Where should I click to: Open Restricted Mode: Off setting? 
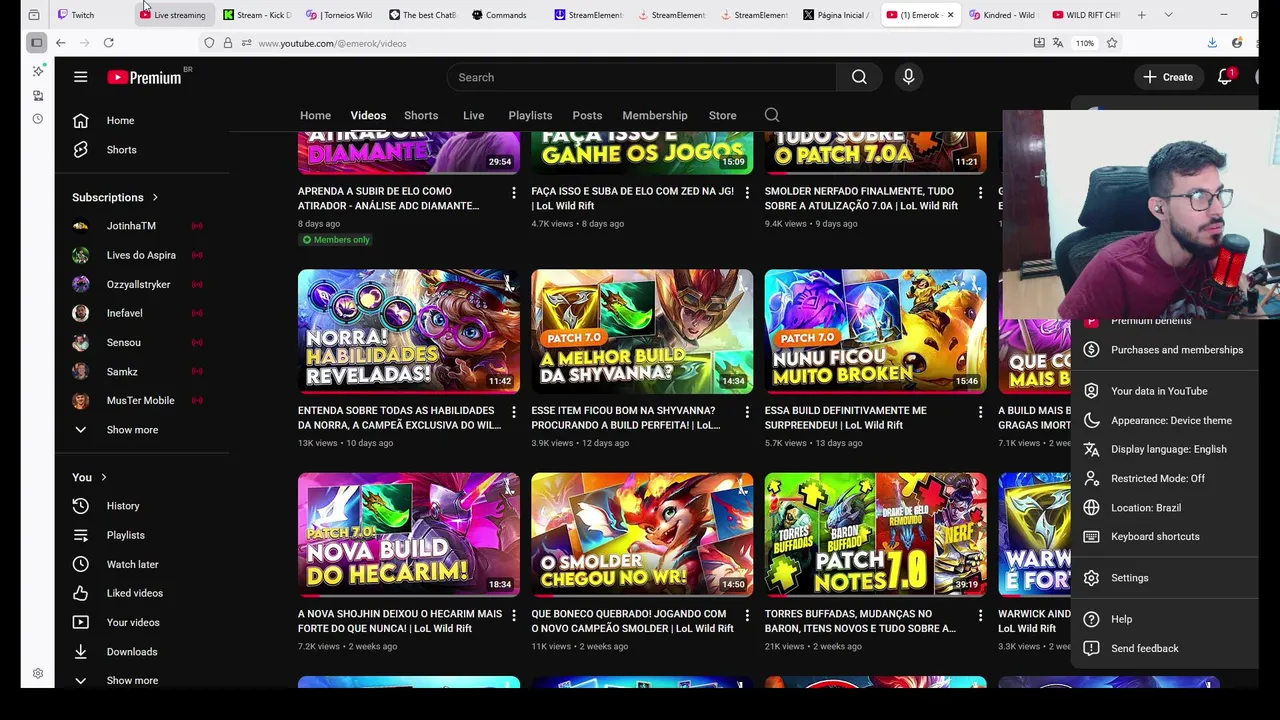(1164, 478)
